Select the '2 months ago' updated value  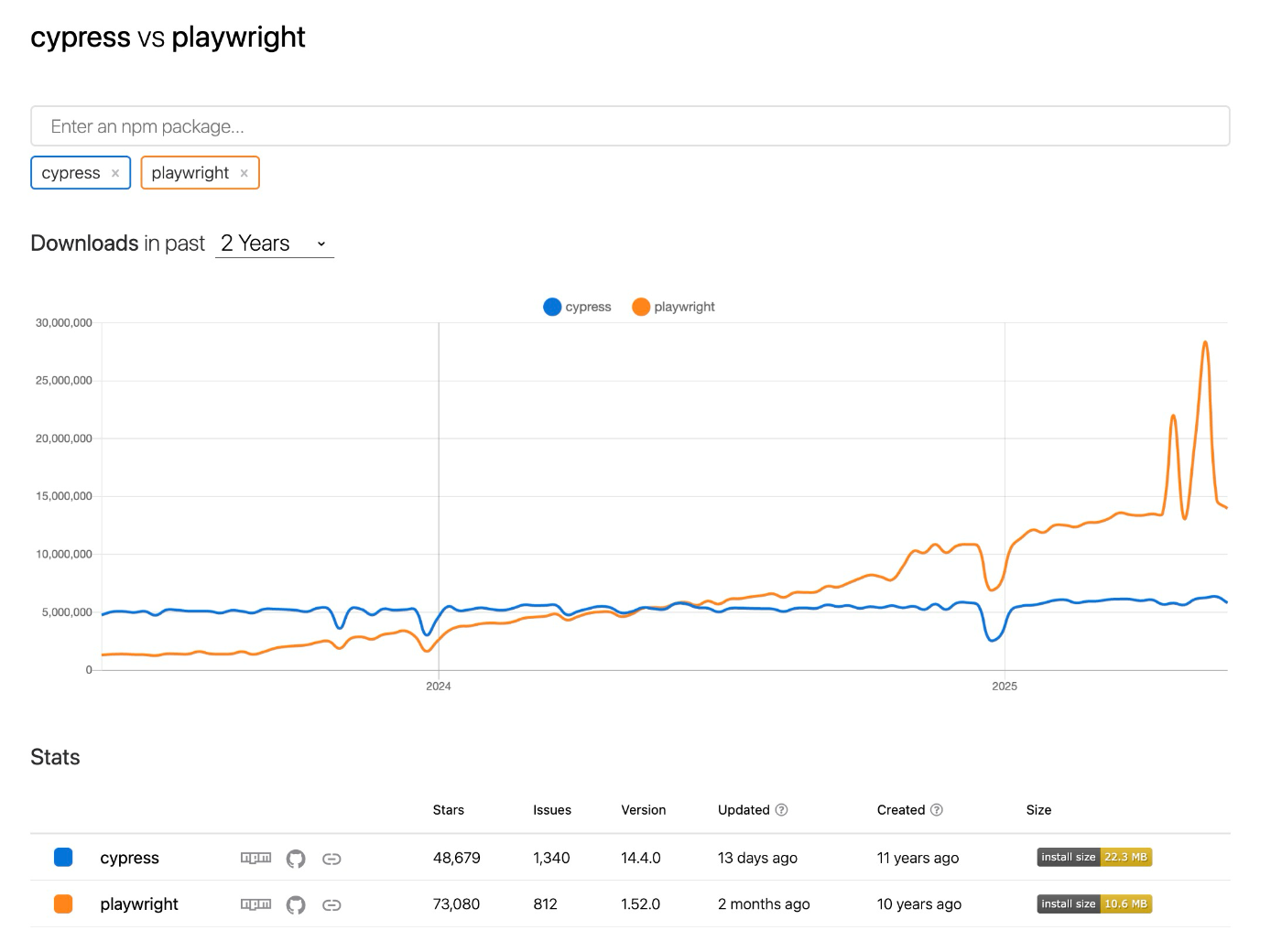764,904
